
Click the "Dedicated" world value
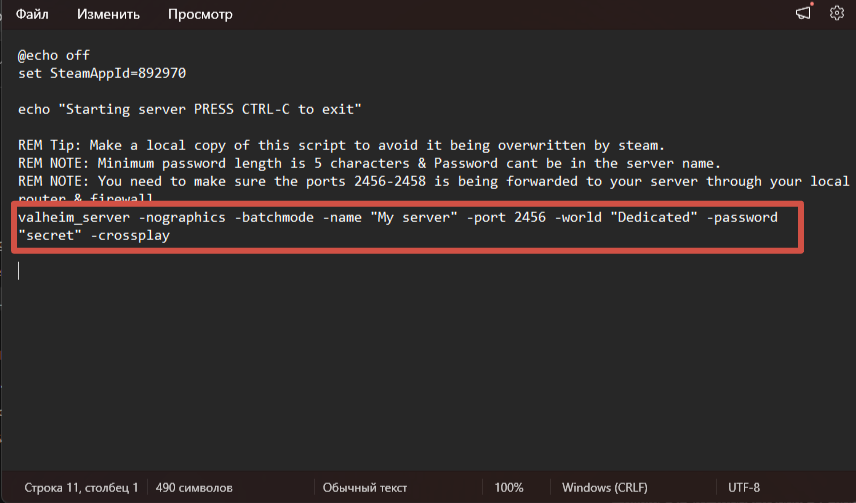click(x=654, y=217)
